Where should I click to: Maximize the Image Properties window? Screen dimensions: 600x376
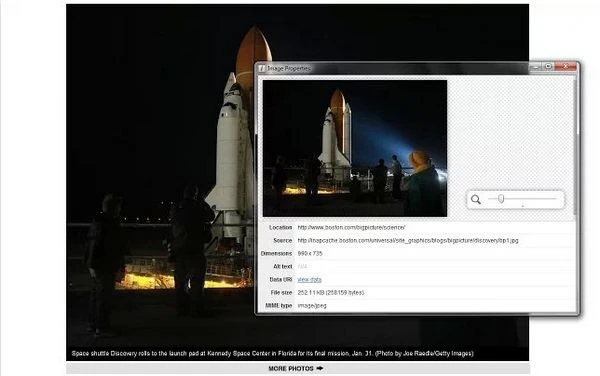(548, 67)
